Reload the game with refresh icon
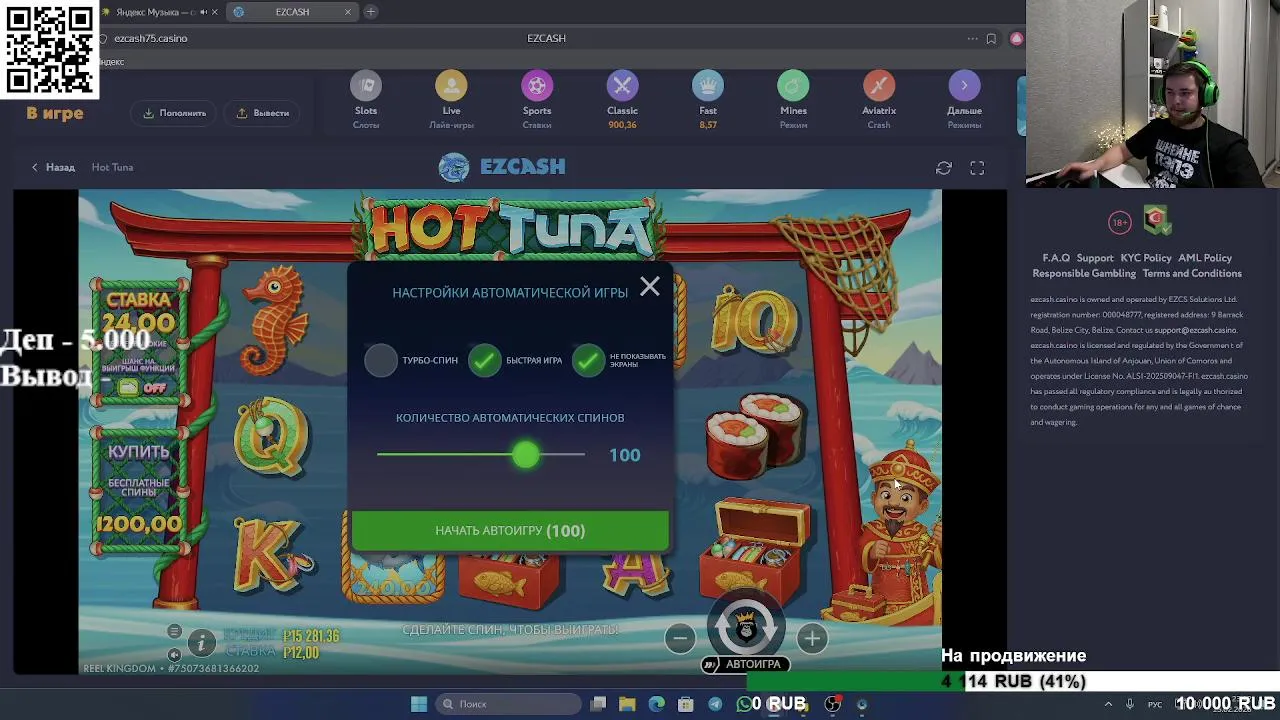The height and width of the screenshot is (720, 1280). [944, 168]
